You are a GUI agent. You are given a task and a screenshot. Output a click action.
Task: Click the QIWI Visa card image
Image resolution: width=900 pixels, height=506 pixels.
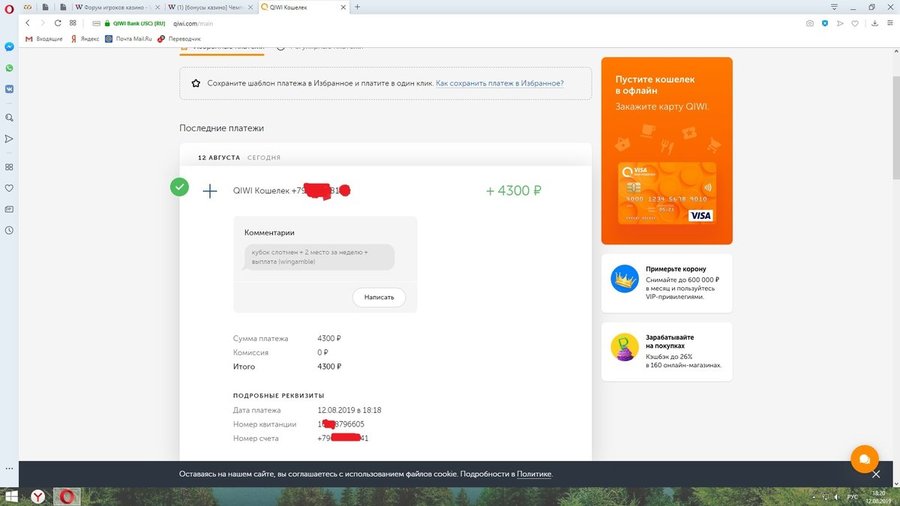click(x=667, y=194)
